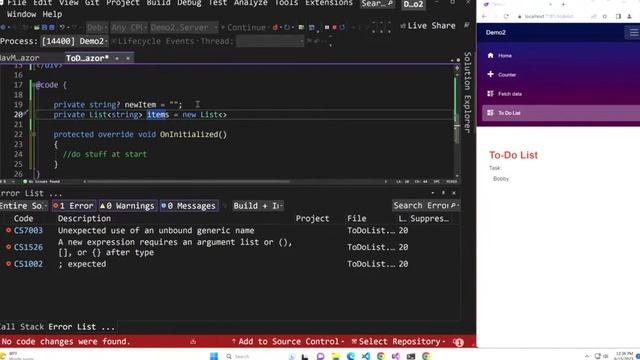Screen dimensions: 640x360
Task: Open the Lifecycle Events dropdown
Action: pyautogui.click(x=155, y=41)
